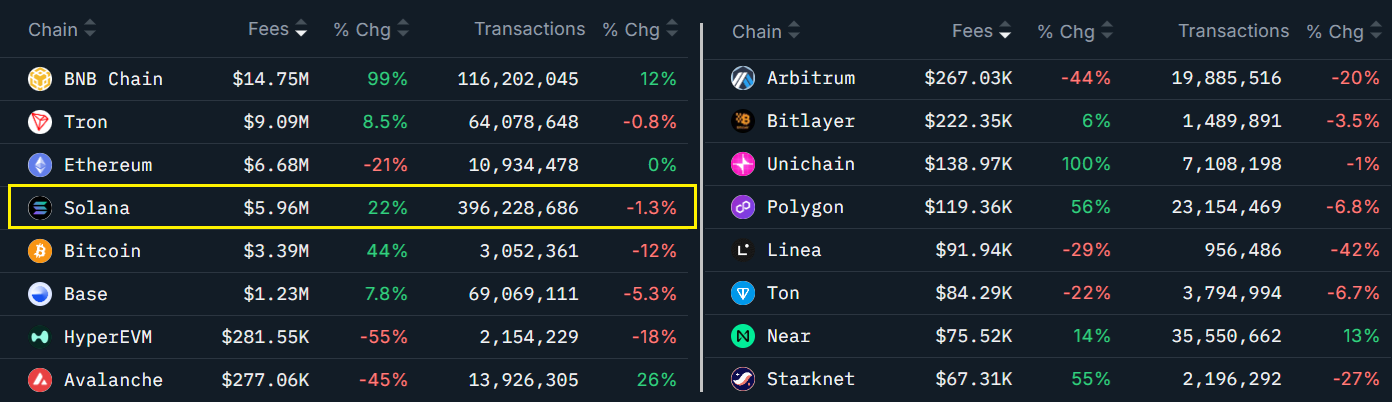The image size is (1392, 402).
Task: Click the Near green logo icon
Action: (x=743, y=336)
